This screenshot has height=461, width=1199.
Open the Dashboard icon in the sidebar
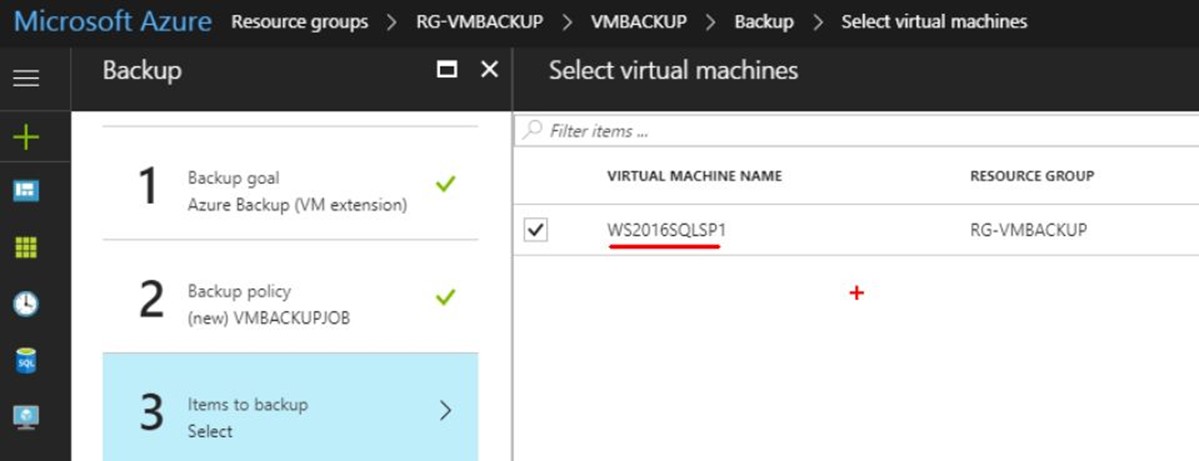point(26,191)
